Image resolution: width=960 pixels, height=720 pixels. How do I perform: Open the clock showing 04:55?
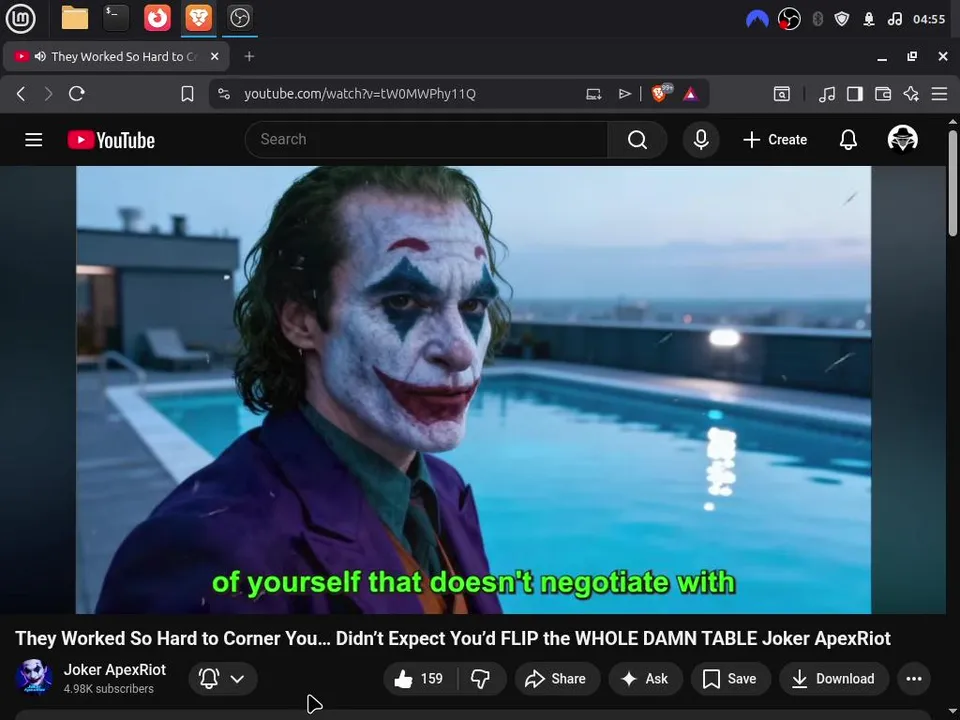tap(929, 19)
